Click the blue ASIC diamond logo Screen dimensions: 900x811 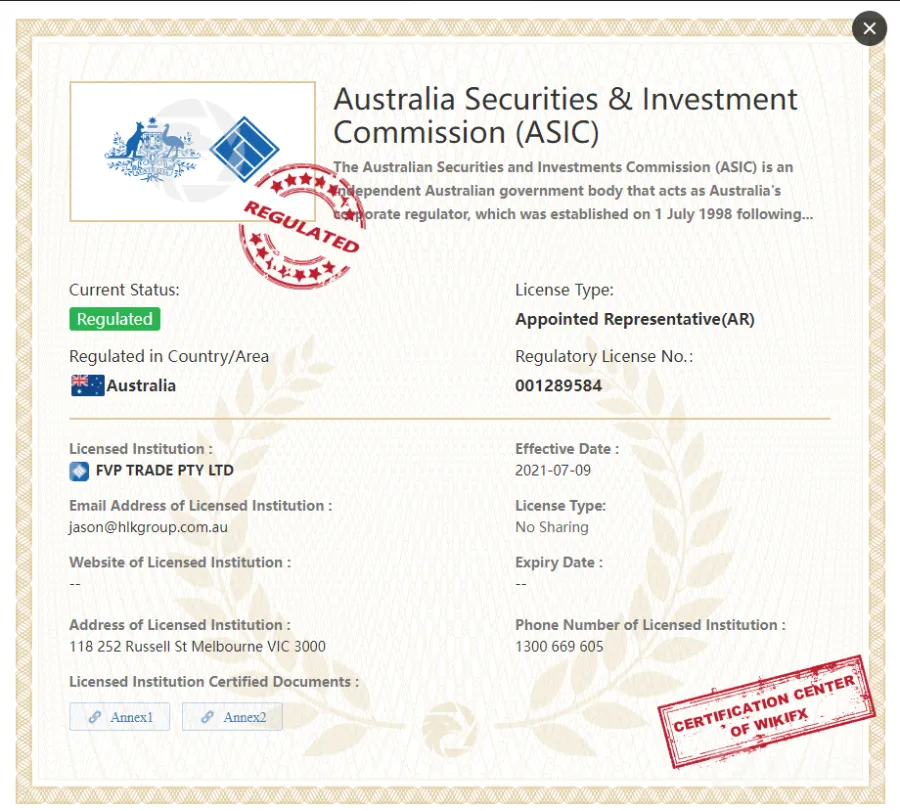(245, 149)
